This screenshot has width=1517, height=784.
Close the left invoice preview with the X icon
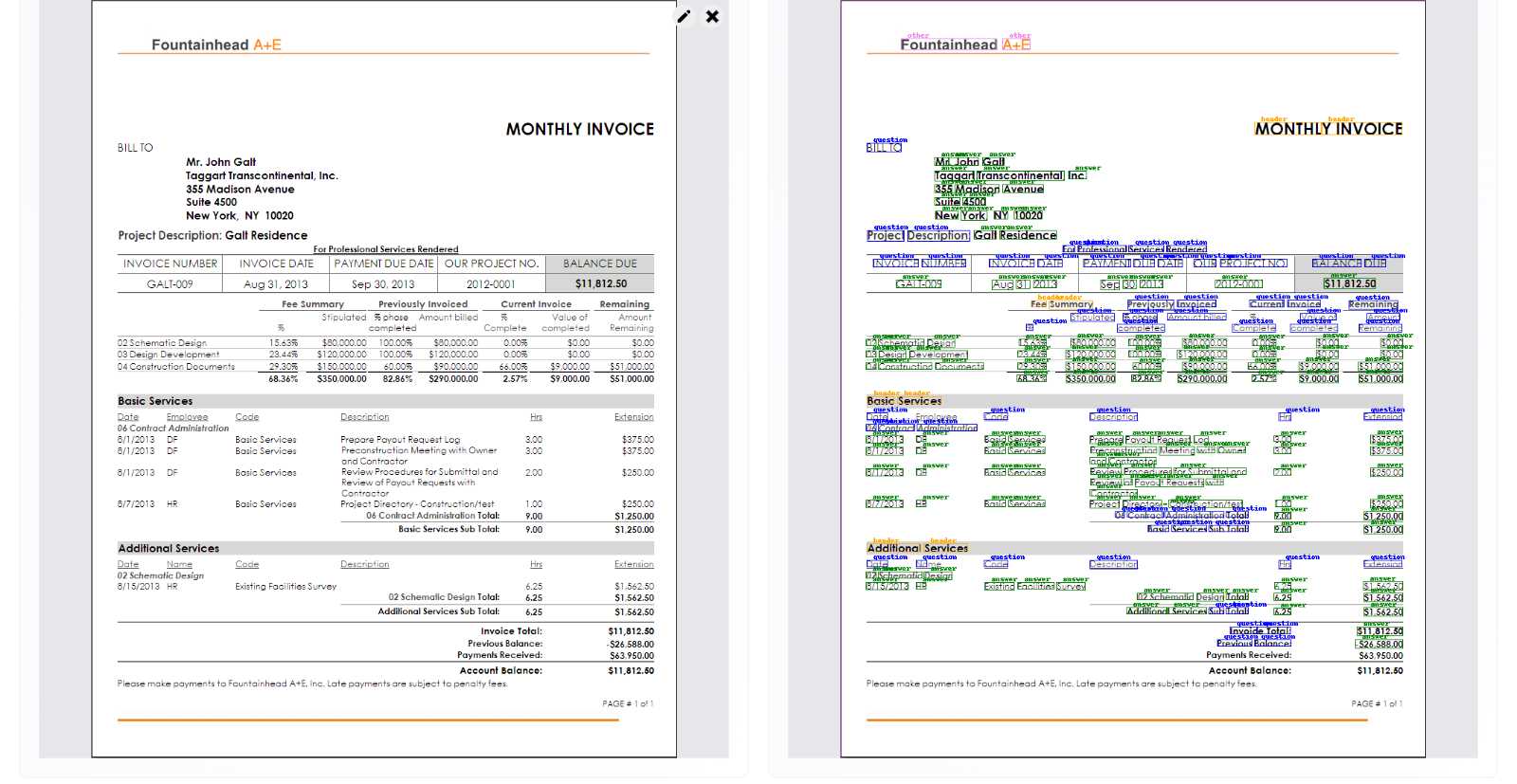pos(712,16)
